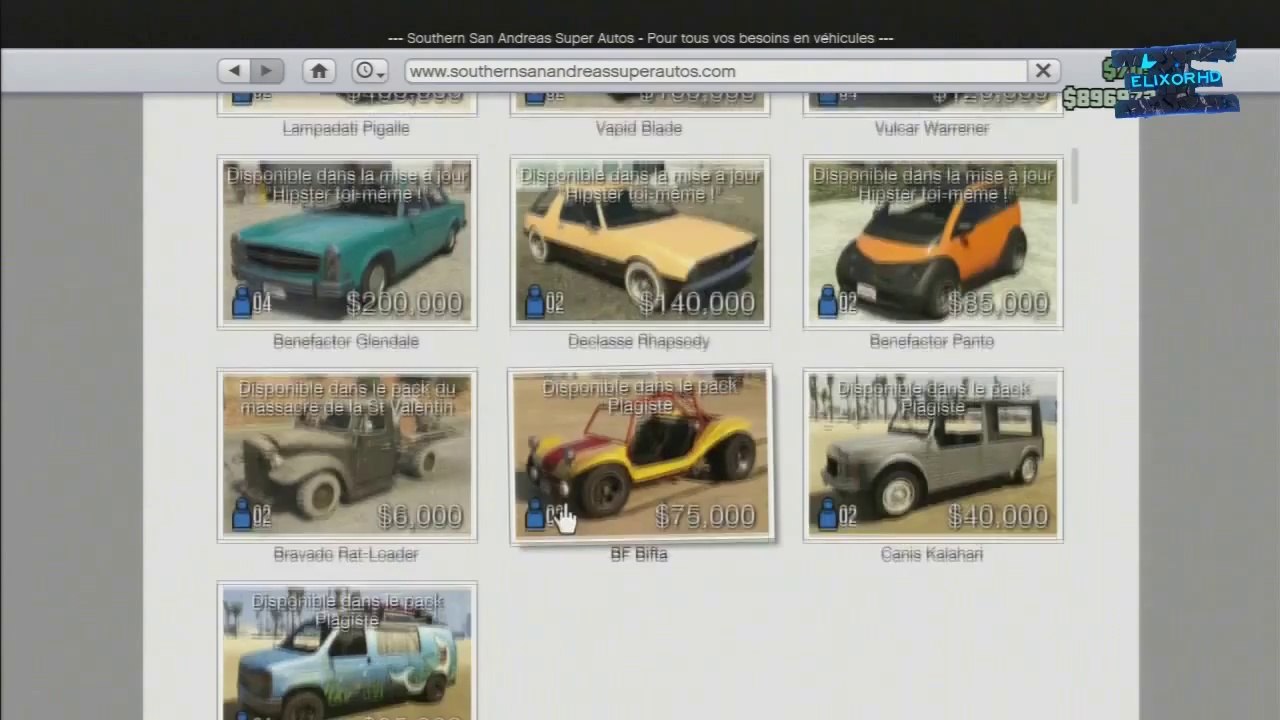Click the Declasse Rhapsody name label
1280x720 pixels.
(x=639, y=341)
